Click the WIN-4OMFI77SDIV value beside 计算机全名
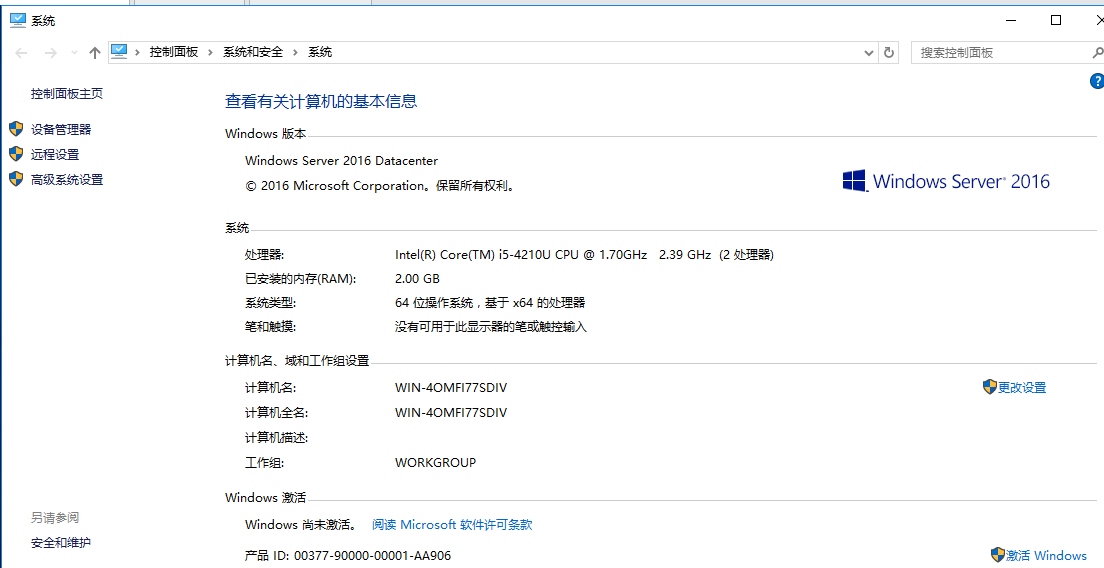The height and width of the screenshot is (568, 1104). 451,412
